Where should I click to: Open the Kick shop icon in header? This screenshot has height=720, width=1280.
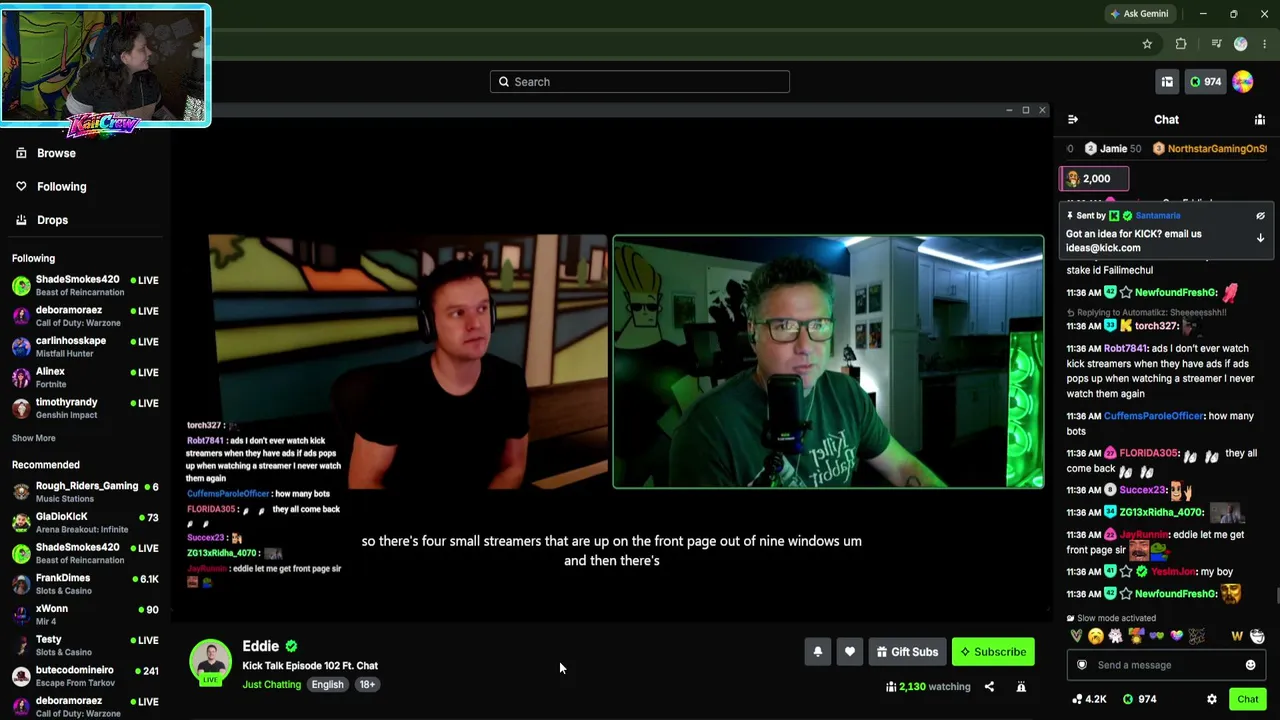tap(1167, 82)
